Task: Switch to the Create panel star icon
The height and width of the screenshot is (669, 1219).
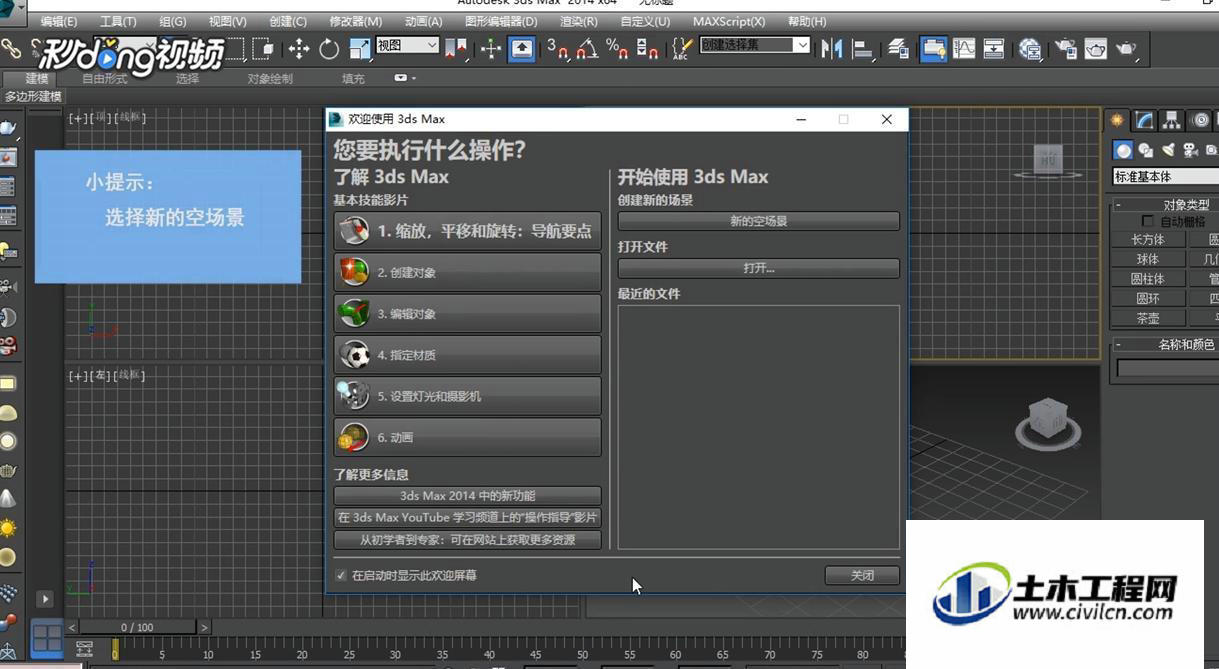Action: pos(1117,120)
